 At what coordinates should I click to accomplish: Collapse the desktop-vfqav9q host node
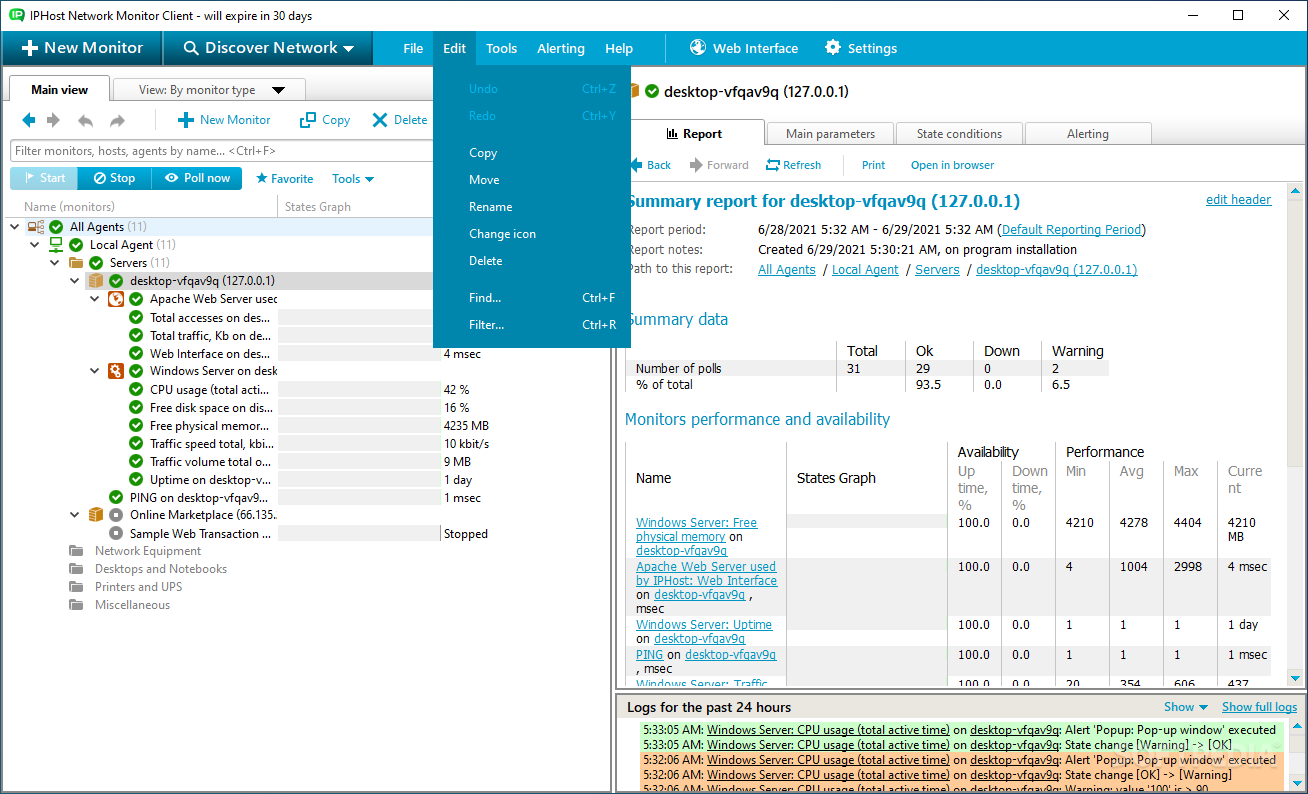click(x=75, y=281)
